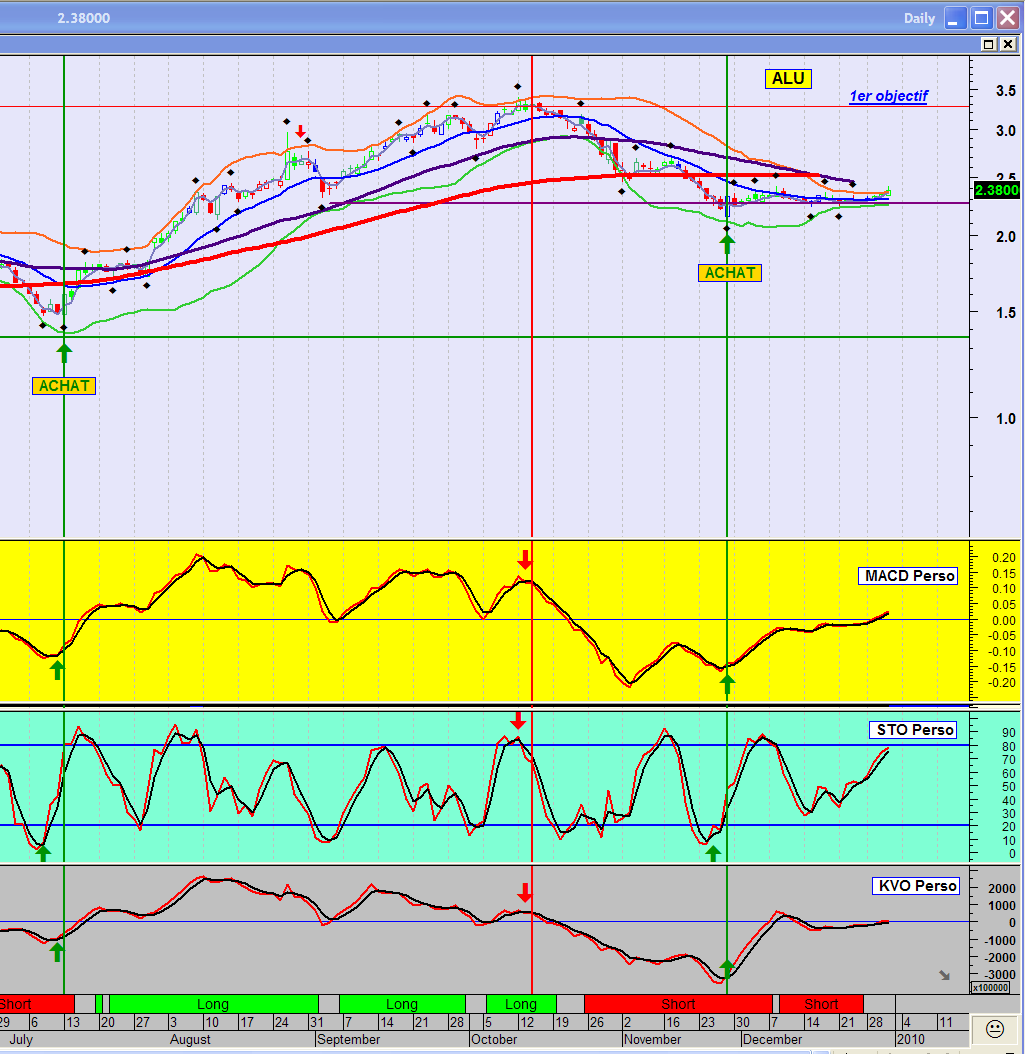
Task: Minimize the Daily window
Action: click(x=955, y=18)
